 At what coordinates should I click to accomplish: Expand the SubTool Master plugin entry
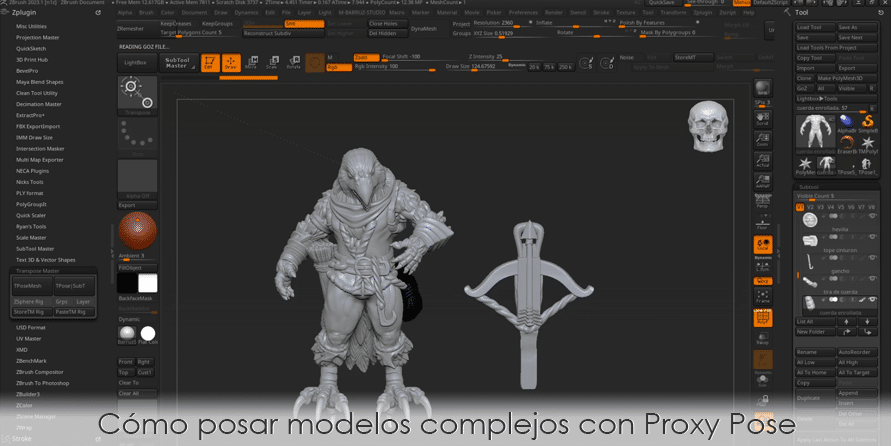pos(35,249)
